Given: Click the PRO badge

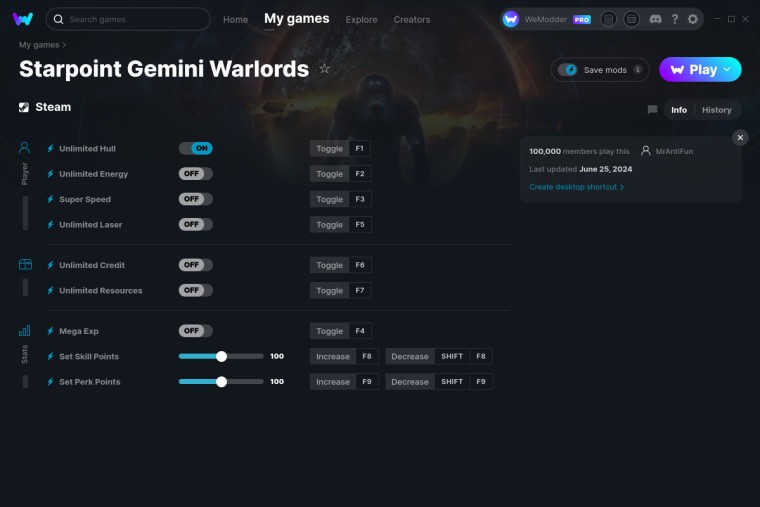Looking at the screenshot, I should 582,20.
